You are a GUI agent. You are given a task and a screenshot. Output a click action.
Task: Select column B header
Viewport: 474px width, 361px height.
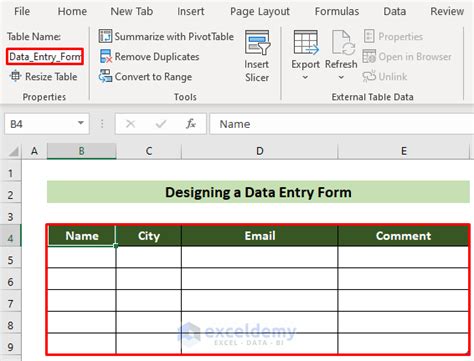click(x=82, y=151)
